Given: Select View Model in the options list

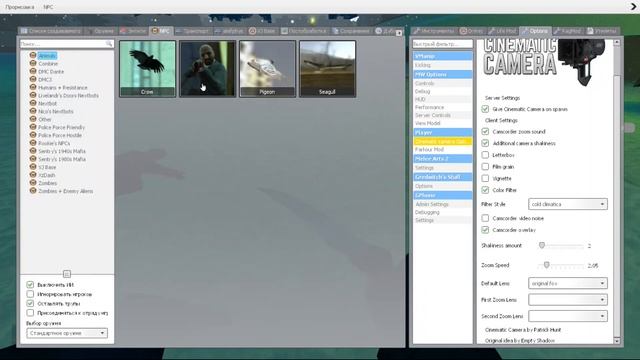Looking at the screenshot, I should point(442,123).
